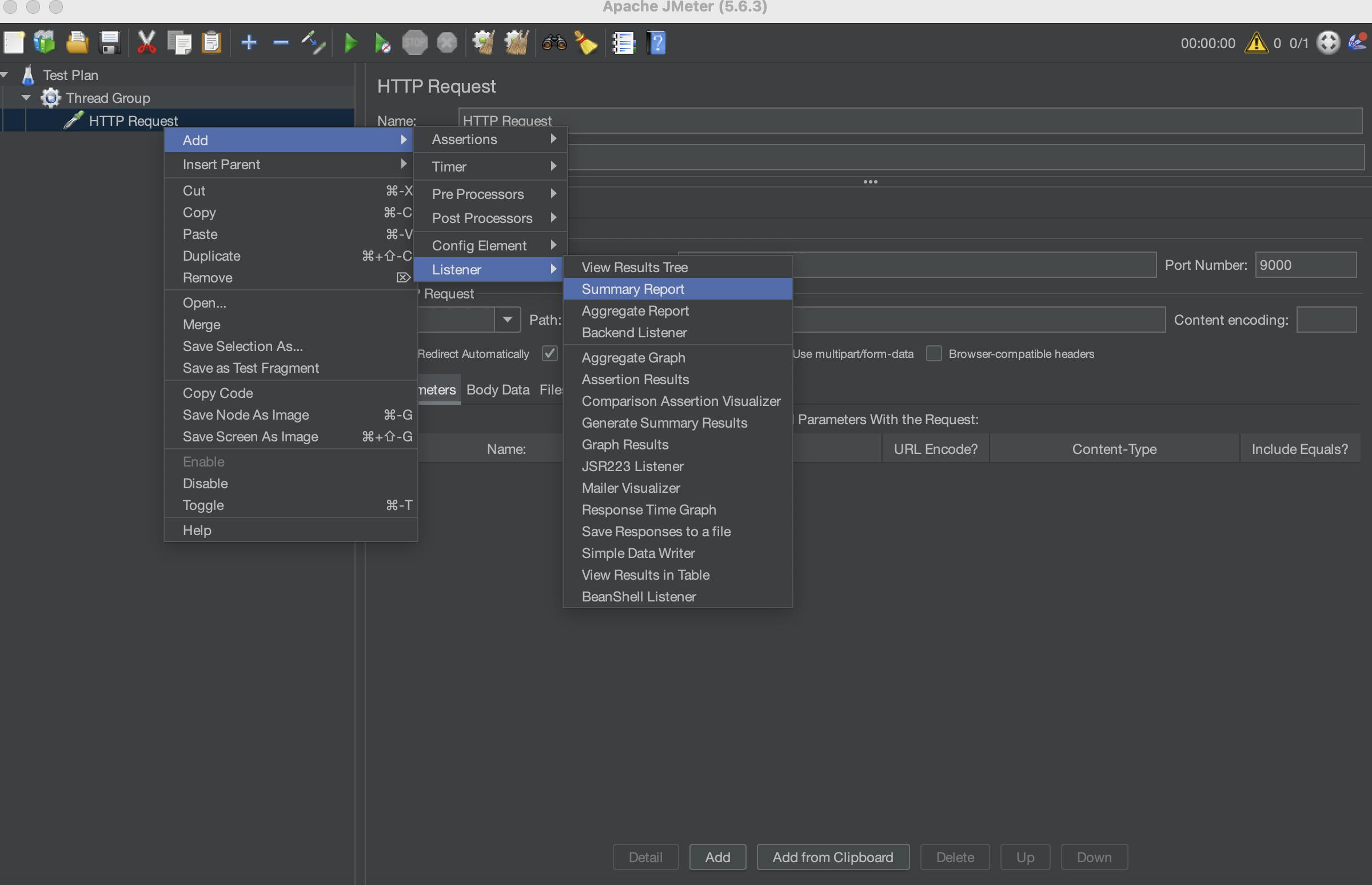Viewport: 1372px width, 885px height.
Task: Click the Cut scissors toolbar icon
Action: pyautogui.click(x=146, y=42)
